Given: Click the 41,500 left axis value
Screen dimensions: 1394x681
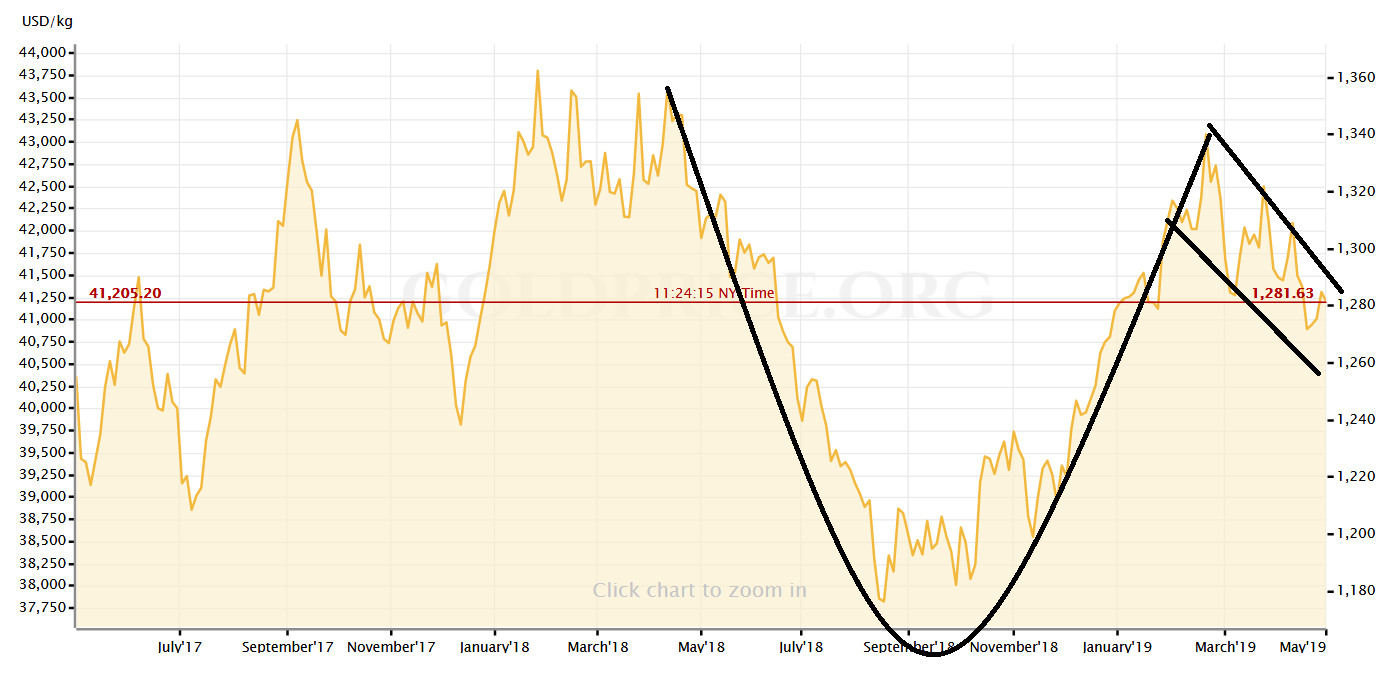Looking at the screenshot, I should pos(43,274).
